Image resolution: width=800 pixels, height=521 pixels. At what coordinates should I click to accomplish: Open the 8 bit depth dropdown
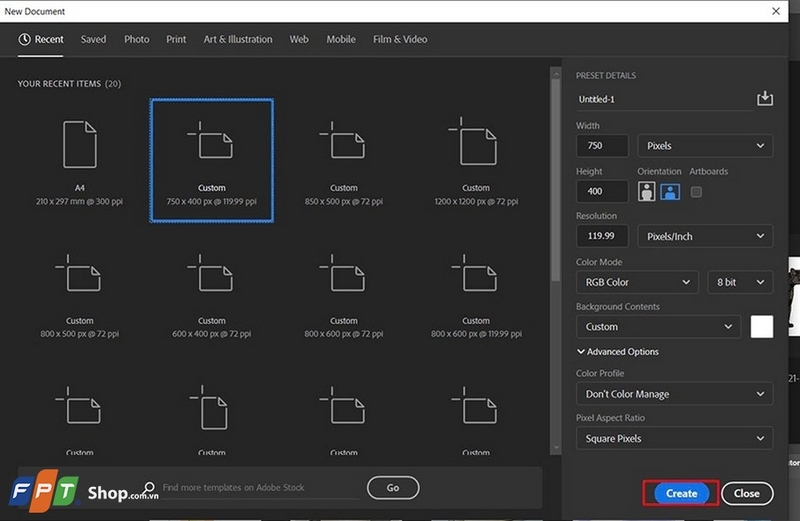point(740,282)
